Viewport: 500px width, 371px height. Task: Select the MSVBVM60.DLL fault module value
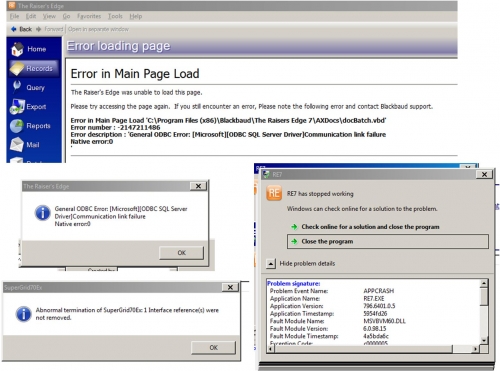384,321
